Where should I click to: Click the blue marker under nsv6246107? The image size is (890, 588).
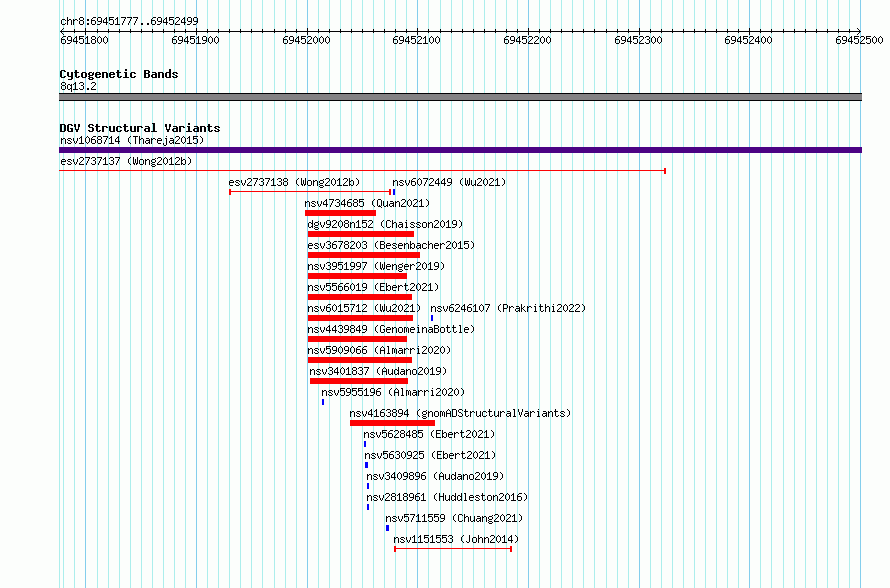(432, 318)
